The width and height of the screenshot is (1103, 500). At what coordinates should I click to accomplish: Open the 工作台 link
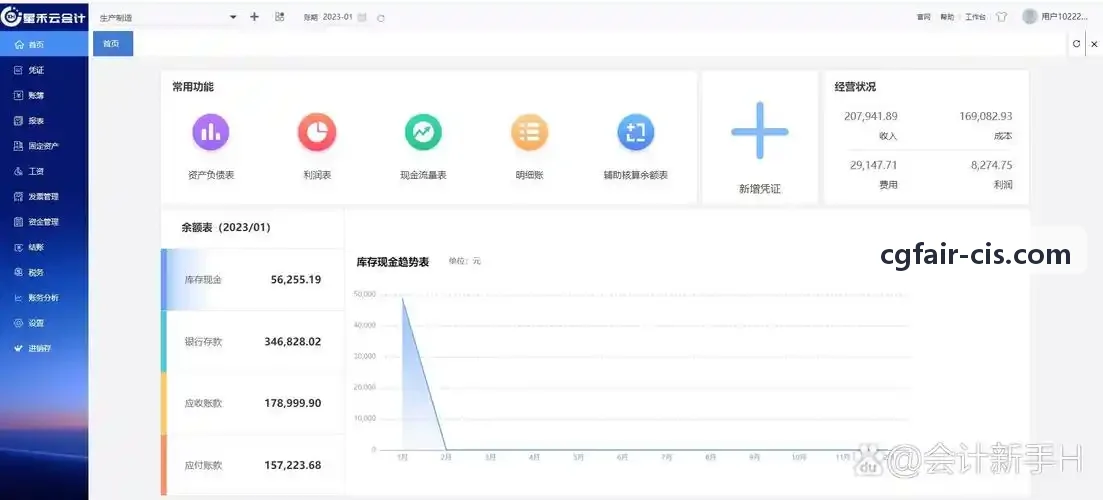[x=975, y=18]
